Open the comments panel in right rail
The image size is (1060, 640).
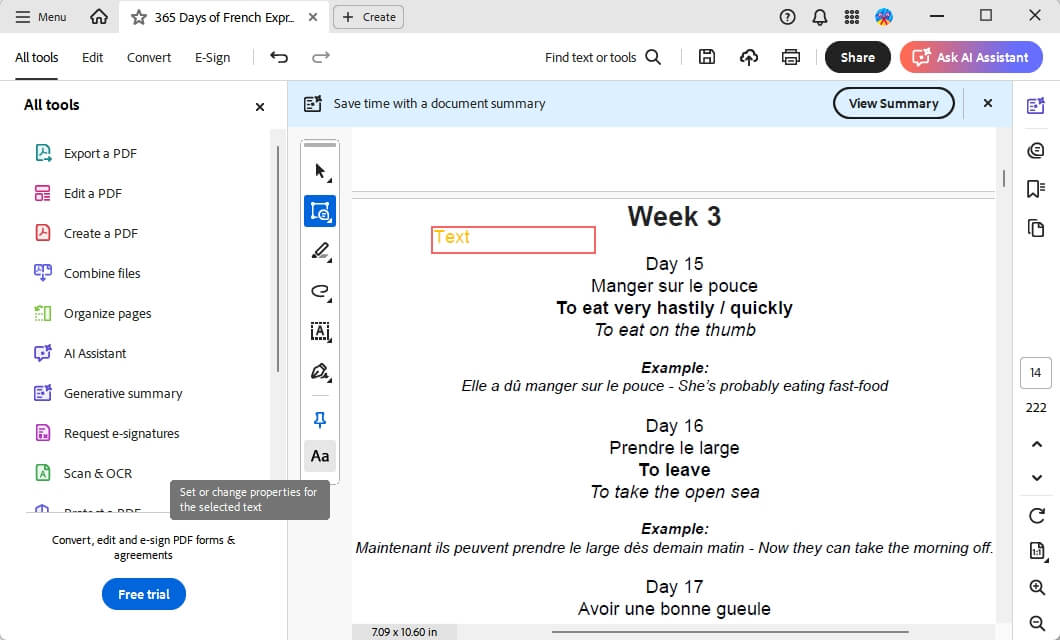point(1036,150)
